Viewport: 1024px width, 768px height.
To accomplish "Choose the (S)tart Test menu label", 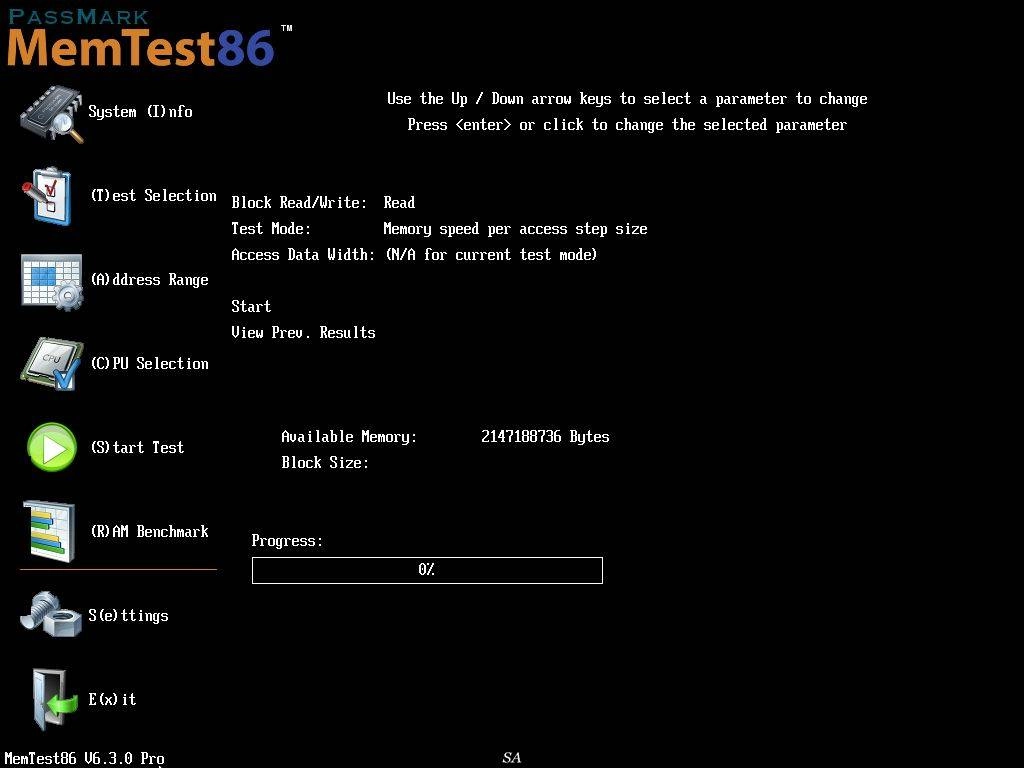I will [137, 447].
